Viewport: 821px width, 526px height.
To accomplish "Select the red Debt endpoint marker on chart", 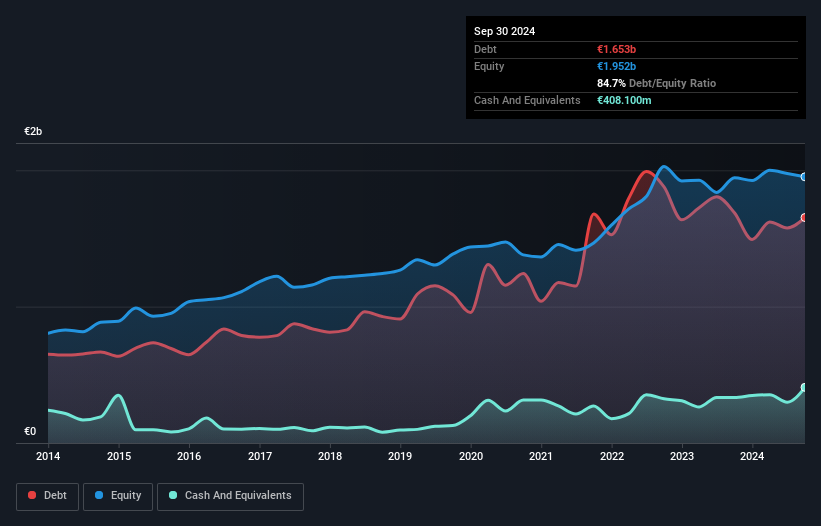I will click(x=804, y=218).
